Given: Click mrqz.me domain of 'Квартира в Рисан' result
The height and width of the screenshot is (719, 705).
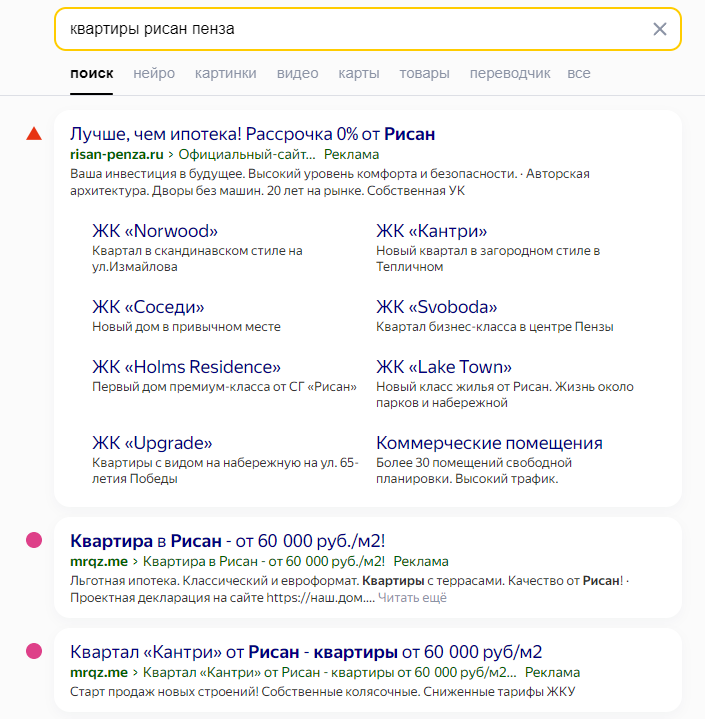Looking at the screenshot, I should point(99,561).
